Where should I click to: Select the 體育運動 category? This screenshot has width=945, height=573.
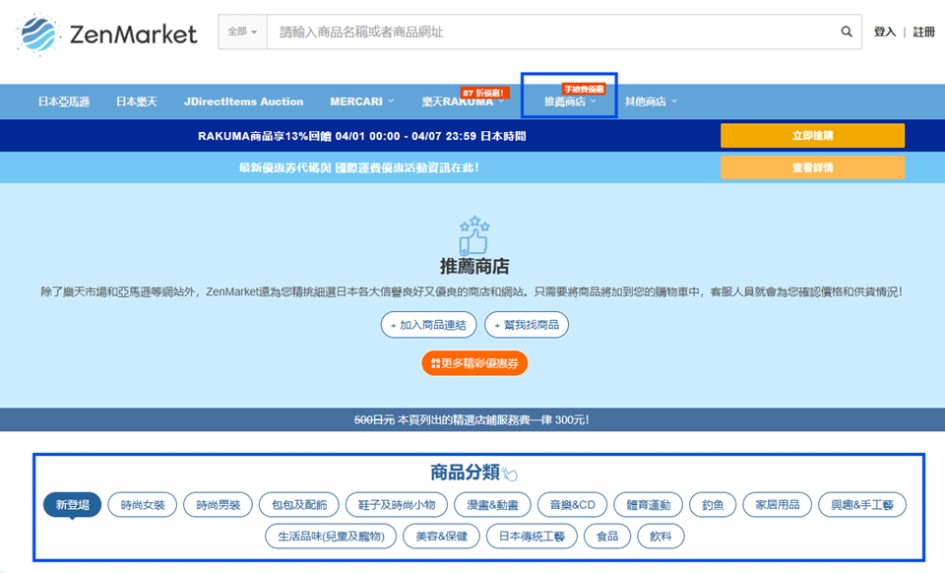[x=648, y=504]
